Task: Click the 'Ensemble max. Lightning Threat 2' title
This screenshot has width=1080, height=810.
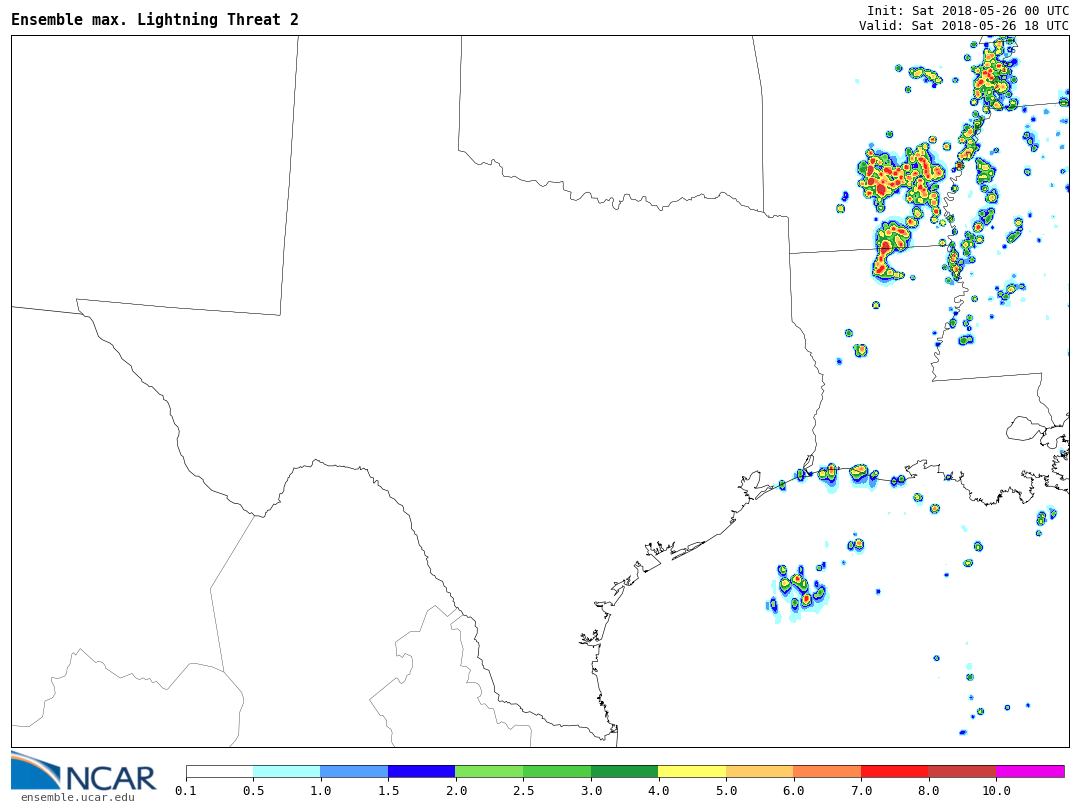Action: click(155, 20)
